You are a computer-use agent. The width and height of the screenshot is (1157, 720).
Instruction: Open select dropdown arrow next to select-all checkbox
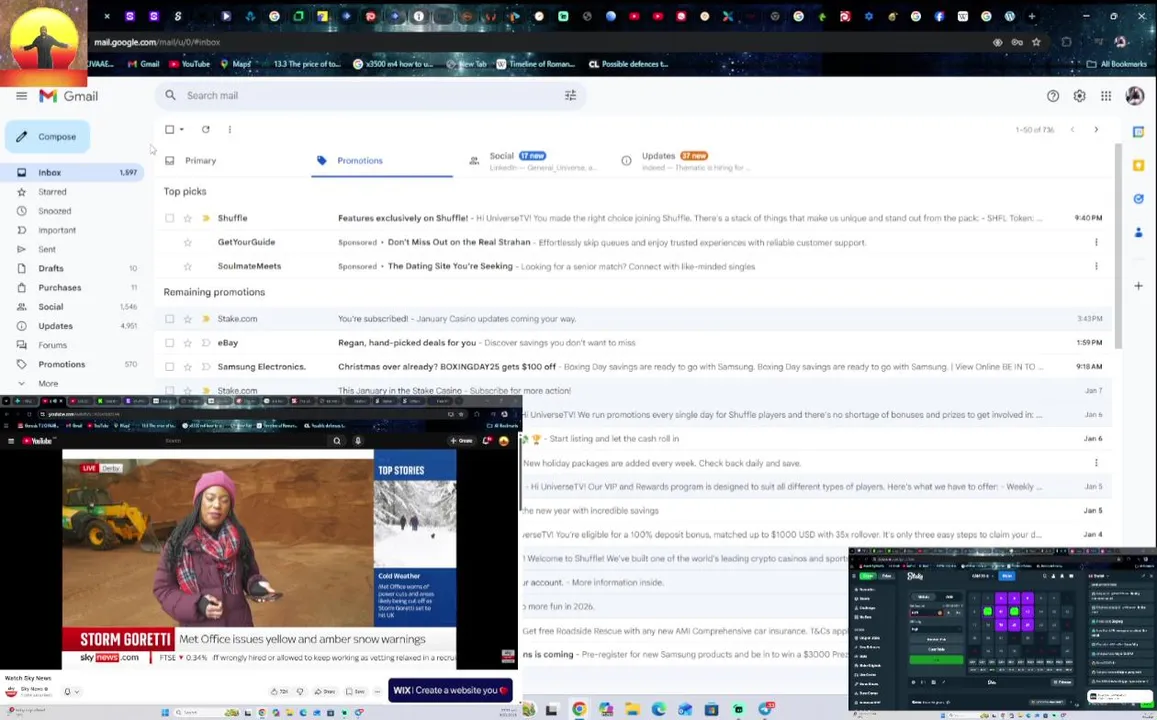click(x=182, y=129)
